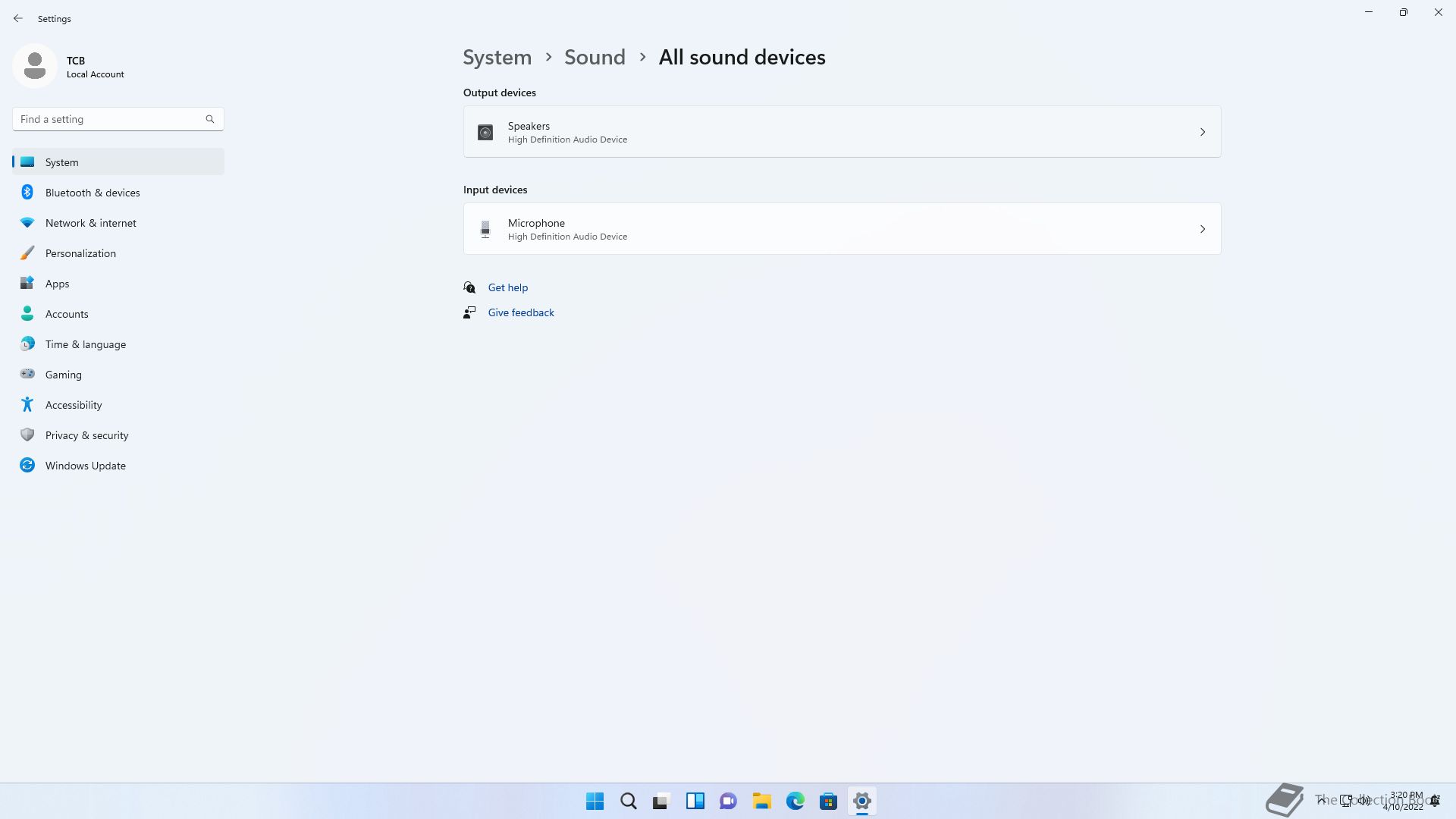This screenshot has height=819, width=1456.
Task: Go to Gaming settings
Action: coord(118,375)
